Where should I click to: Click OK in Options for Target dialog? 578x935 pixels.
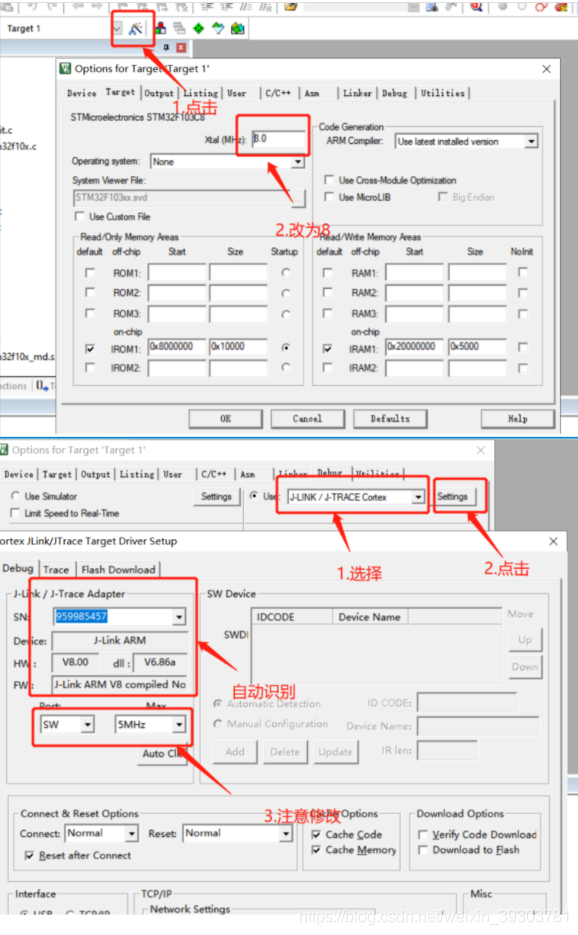pos(225,419)
